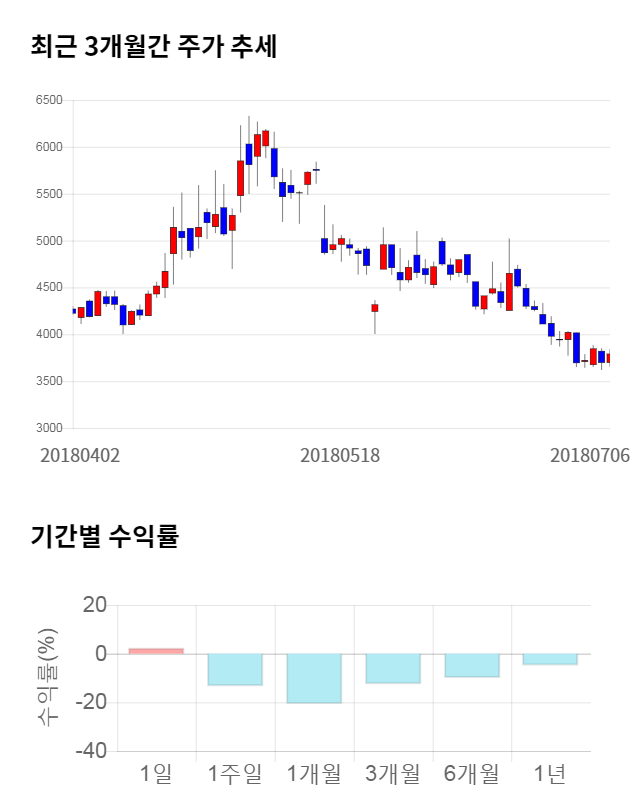Select the 3개월 return bar
This screenshot has width=640, height=810.
[x=393, y=668]
